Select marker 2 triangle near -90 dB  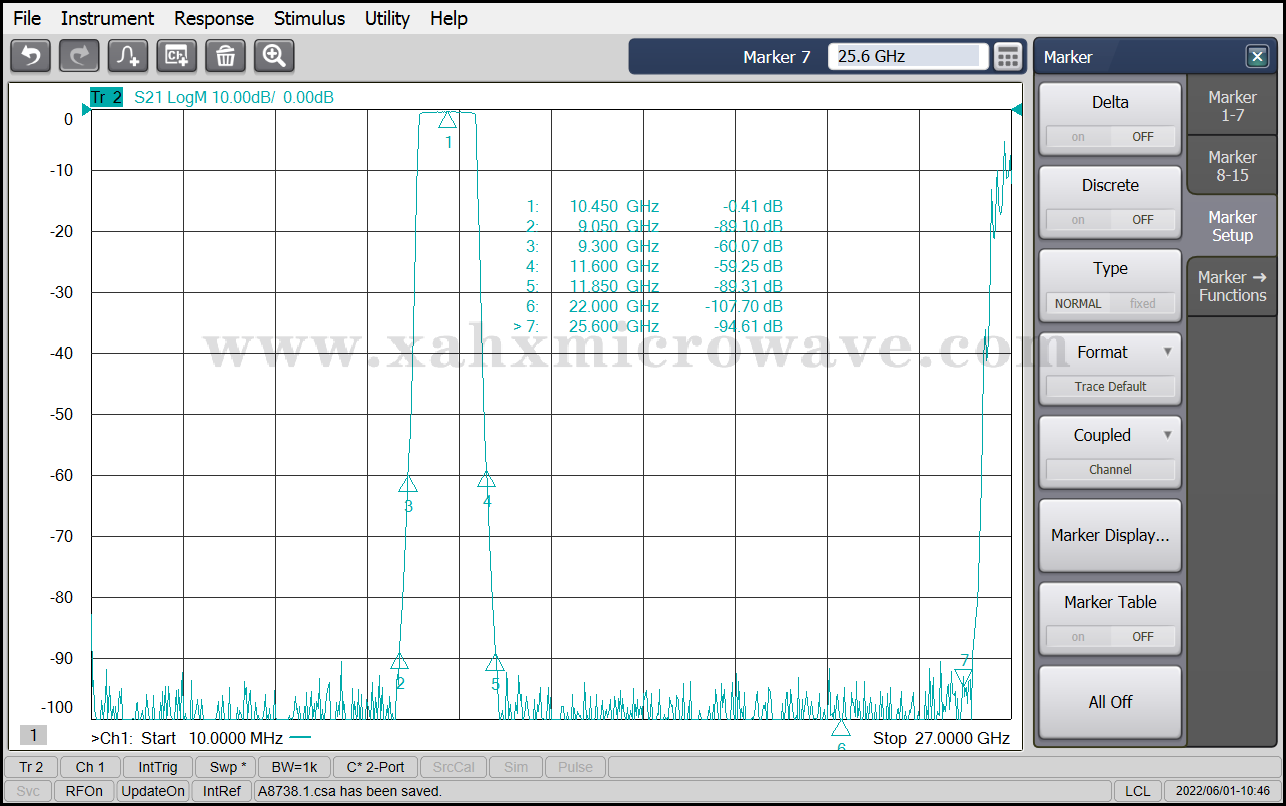[399, 661]
